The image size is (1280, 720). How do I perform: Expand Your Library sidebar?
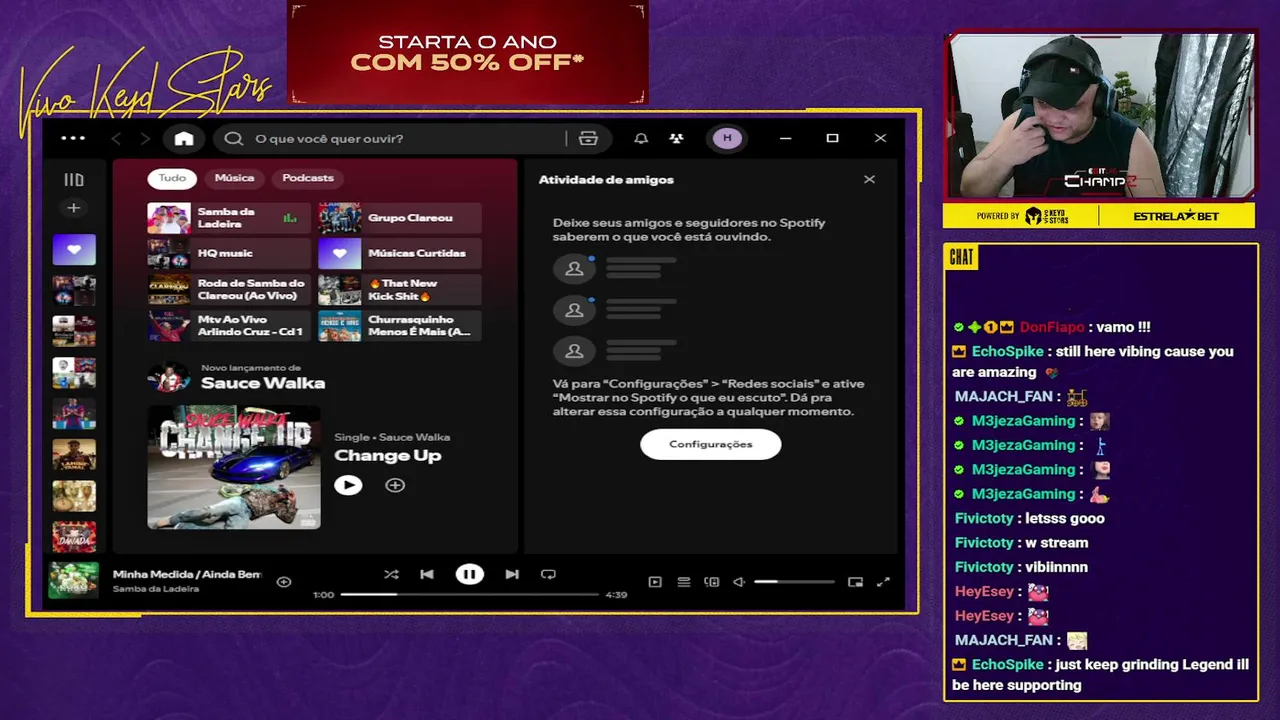(x=74, y=180)
